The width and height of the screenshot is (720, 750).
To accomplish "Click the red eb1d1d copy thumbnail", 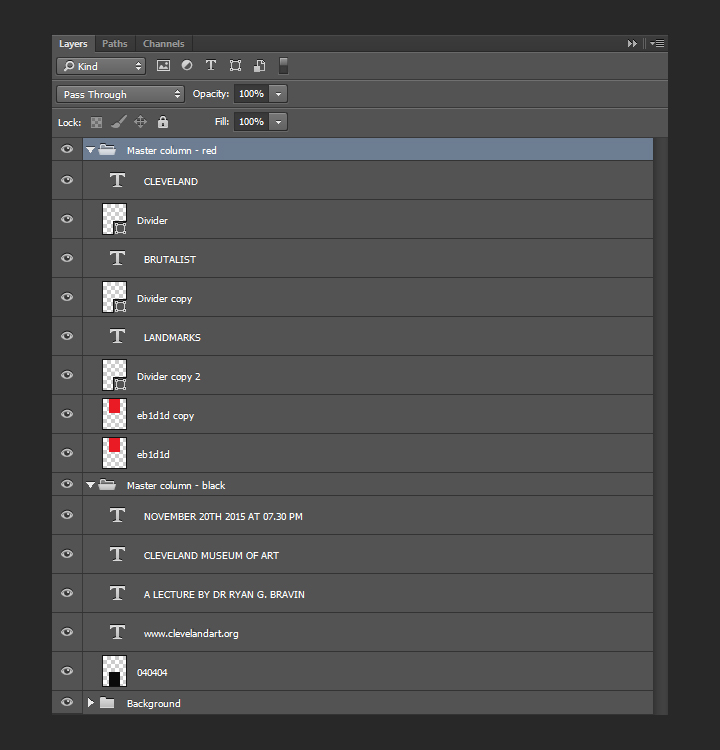I will coord(114,414).
